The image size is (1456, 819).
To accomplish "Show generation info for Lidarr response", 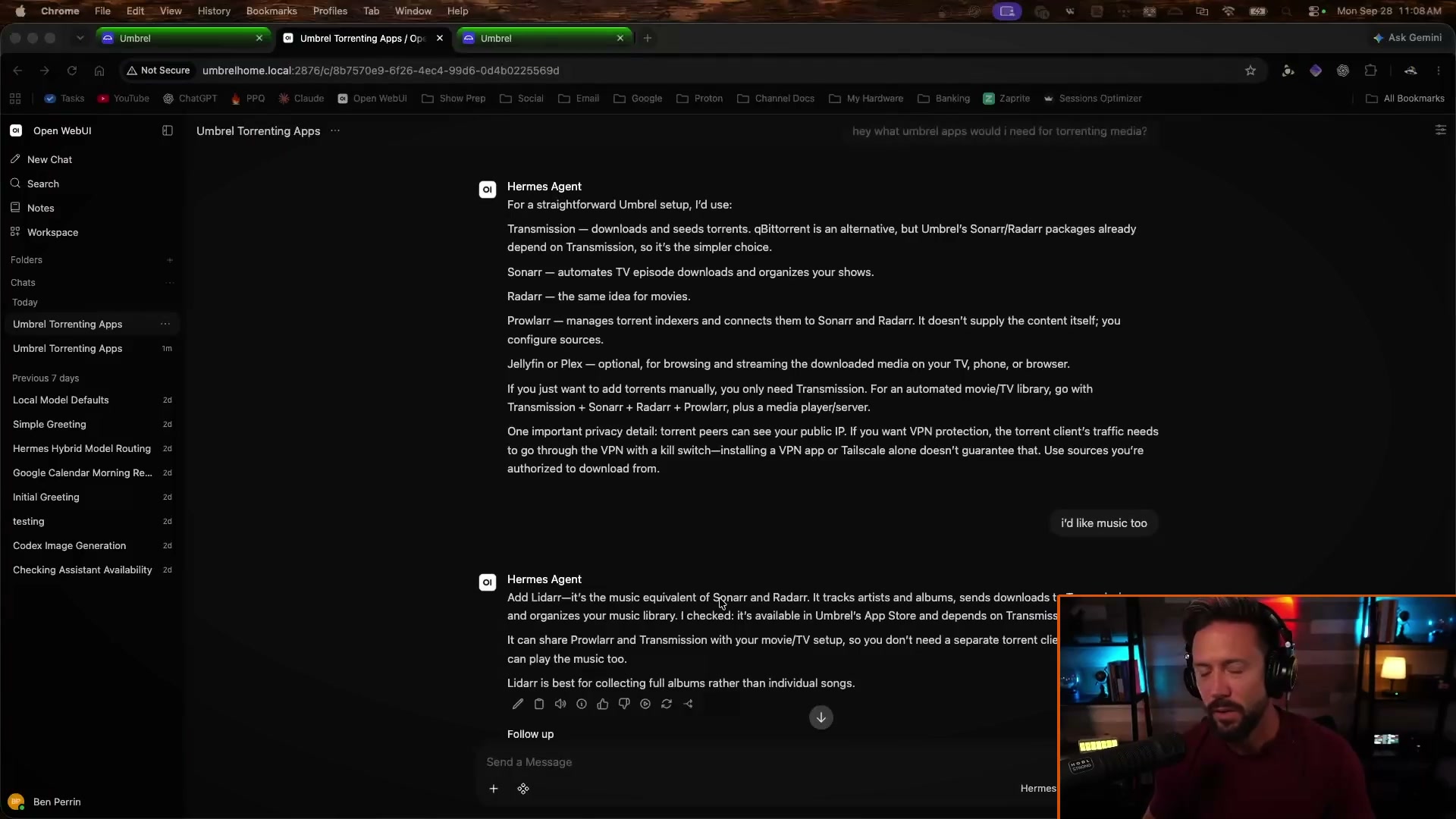I will pyautogui.click(x=582, y=704).
